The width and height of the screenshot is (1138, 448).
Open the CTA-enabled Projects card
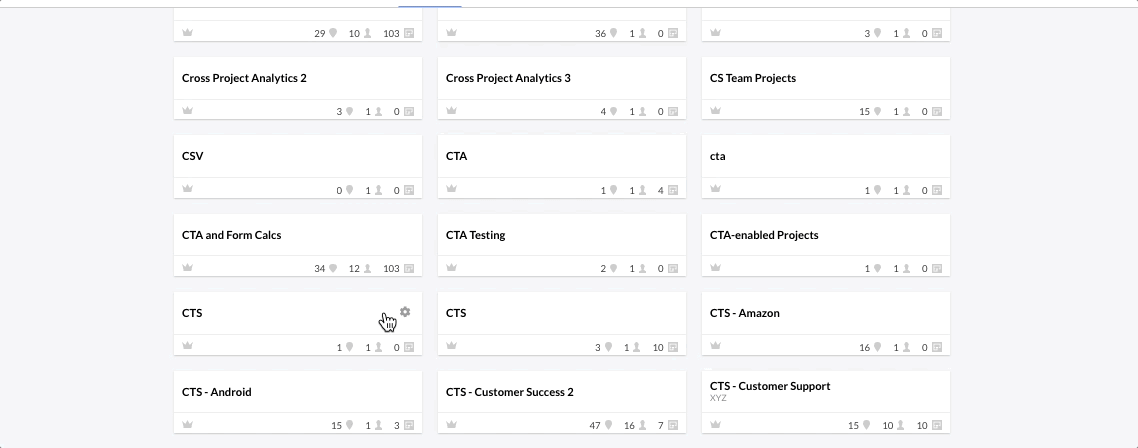[x=764, y=235]
